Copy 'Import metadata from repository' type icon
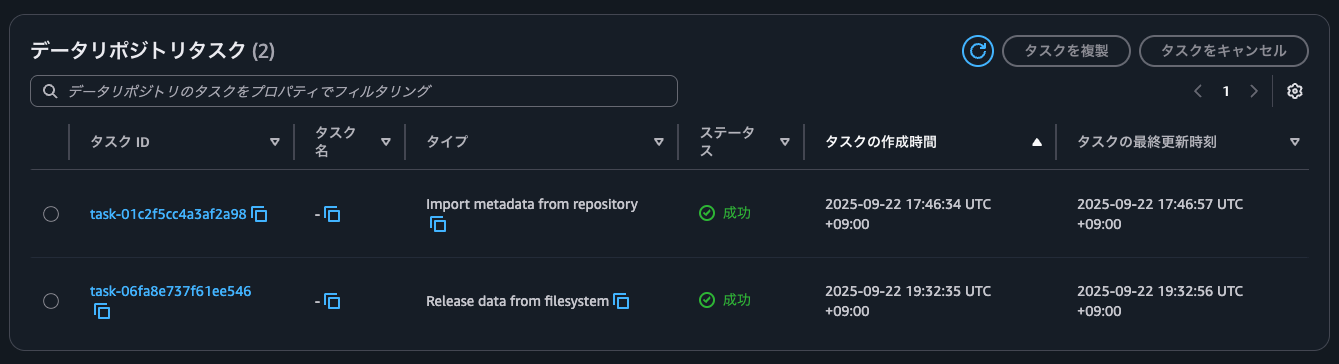The image size is (1339, 364). coord(437,224)
